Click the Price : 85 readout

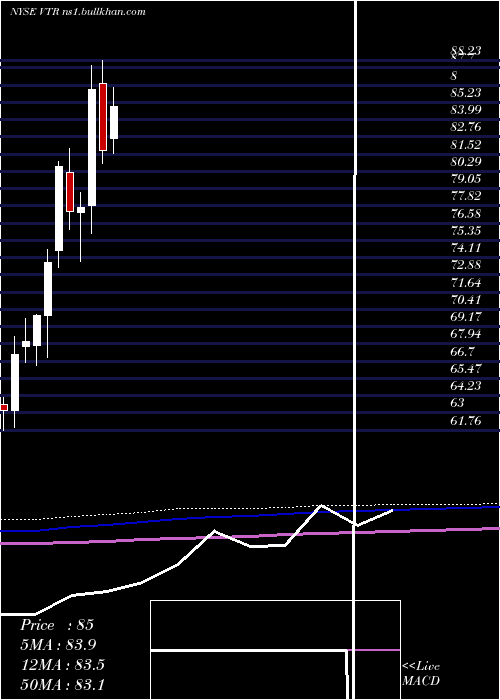(x=57, y=625)
